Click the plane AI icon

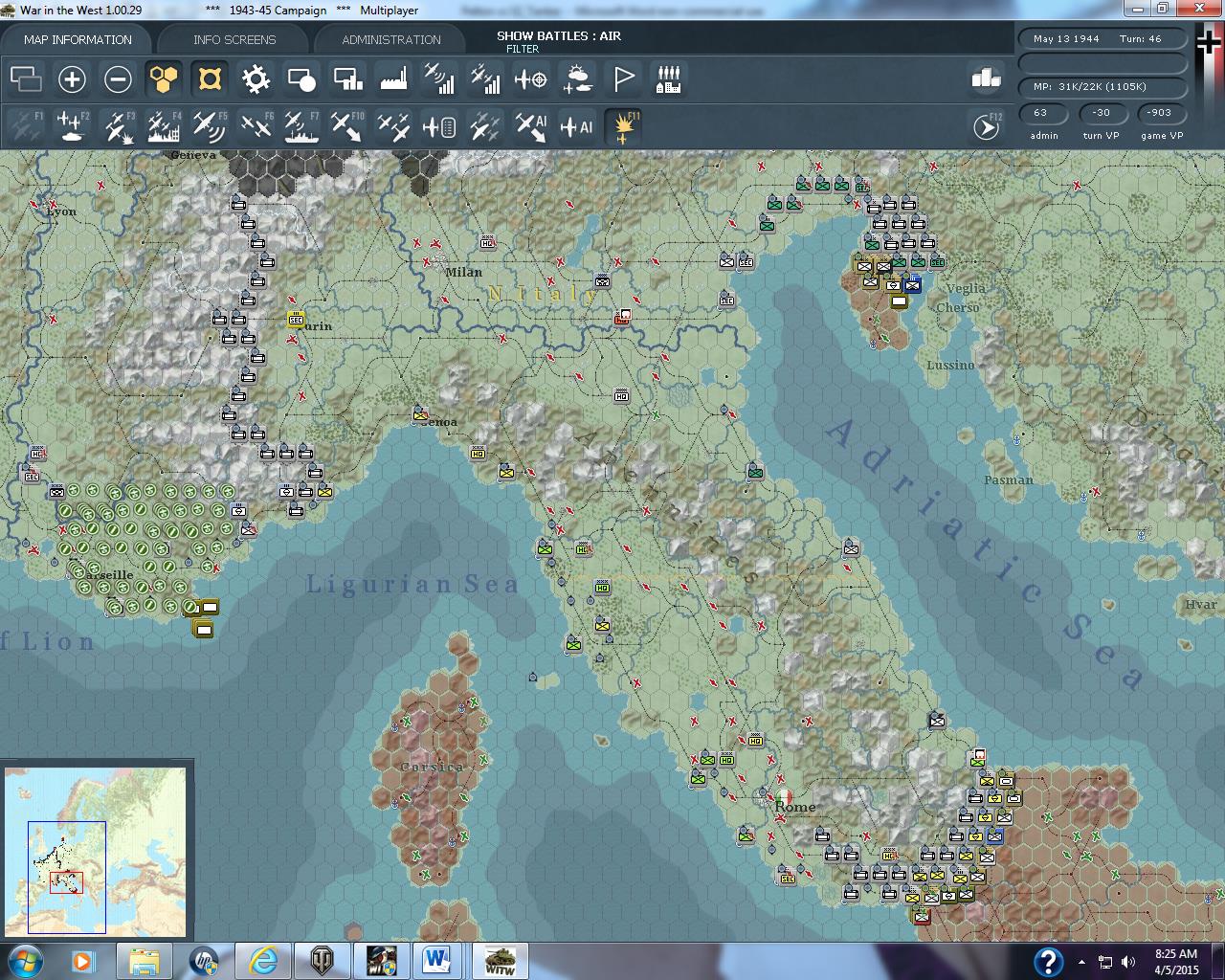pos(577,126)
